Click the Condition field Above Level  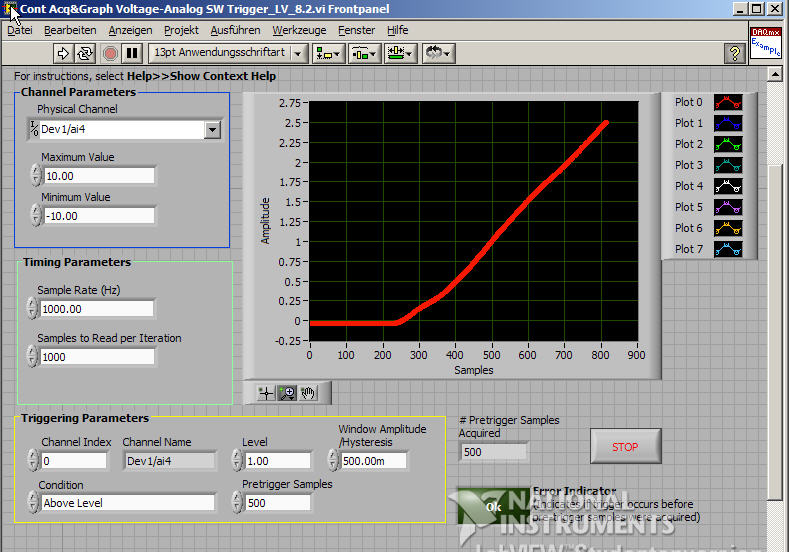pyautogui.click(x=128, y=503)
